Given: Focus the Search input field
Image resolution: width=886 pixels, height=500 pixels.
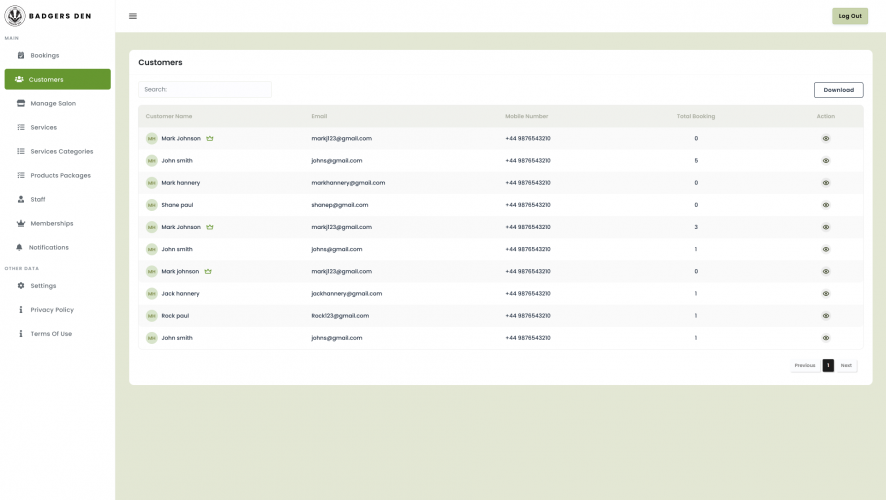Looking at the screenshot, I should point(205,89).
